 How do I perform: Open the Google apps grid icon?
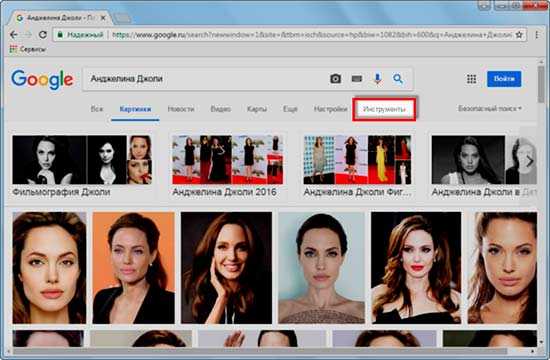coord(471,79)
